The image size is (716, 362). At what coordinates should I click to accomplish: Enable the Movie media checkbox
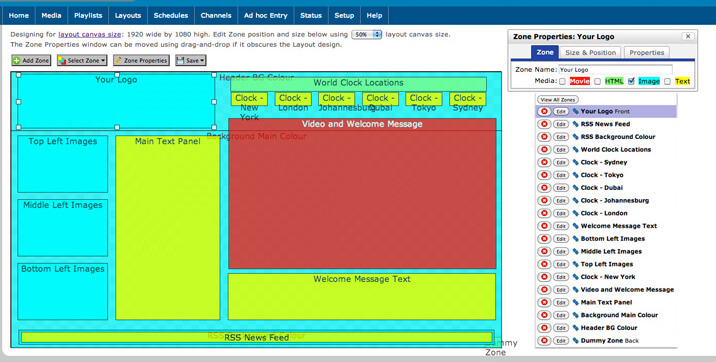pyautogui.click(x=563, y=81)
